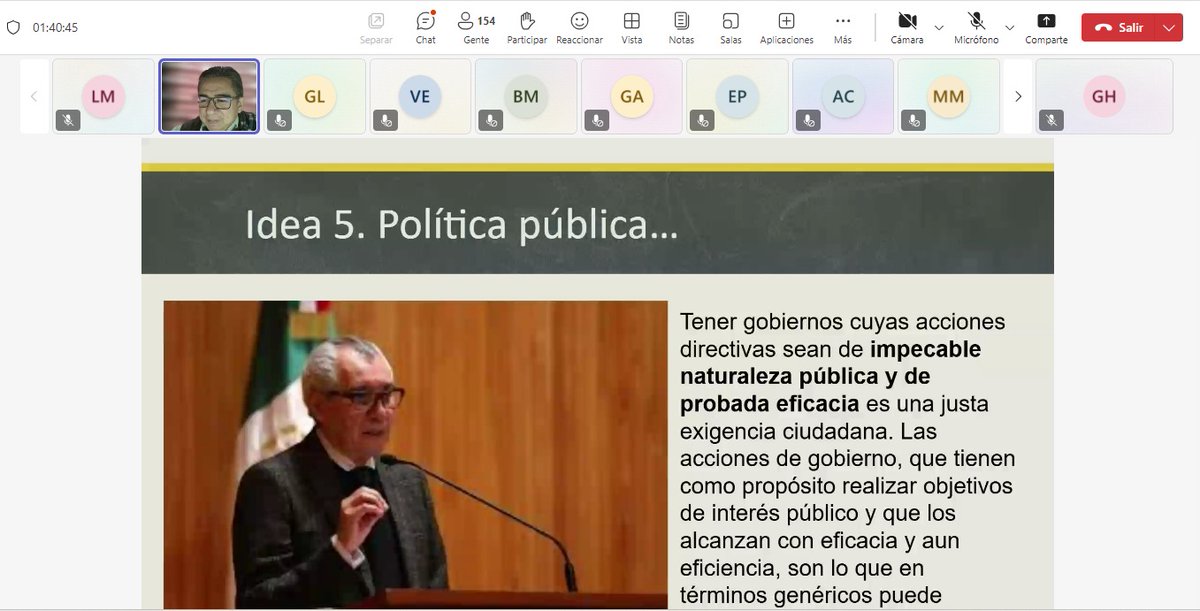This screenshot has height=611, width=1200.
Task: Select participant tile AC
Action: coord(843,96)
